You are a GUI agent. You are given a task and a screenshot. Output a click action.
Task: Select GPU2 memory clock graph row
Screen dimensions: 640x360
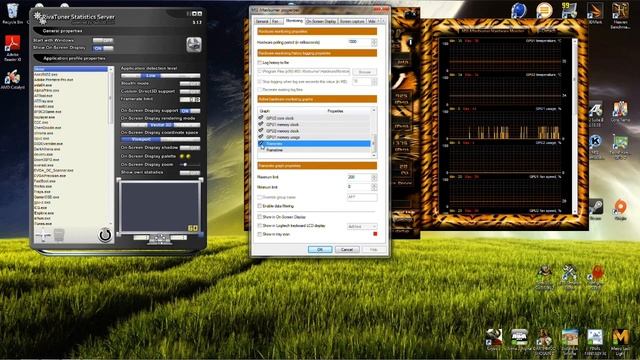314,131
